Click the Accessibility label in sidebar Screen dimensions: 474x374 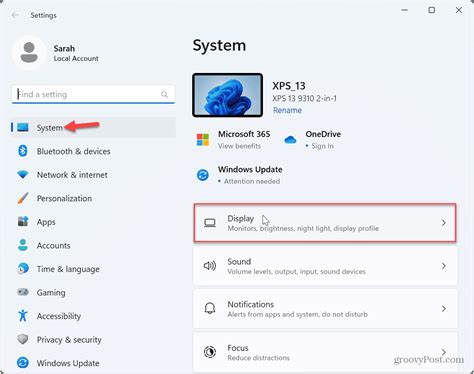(x=59, y=316)
